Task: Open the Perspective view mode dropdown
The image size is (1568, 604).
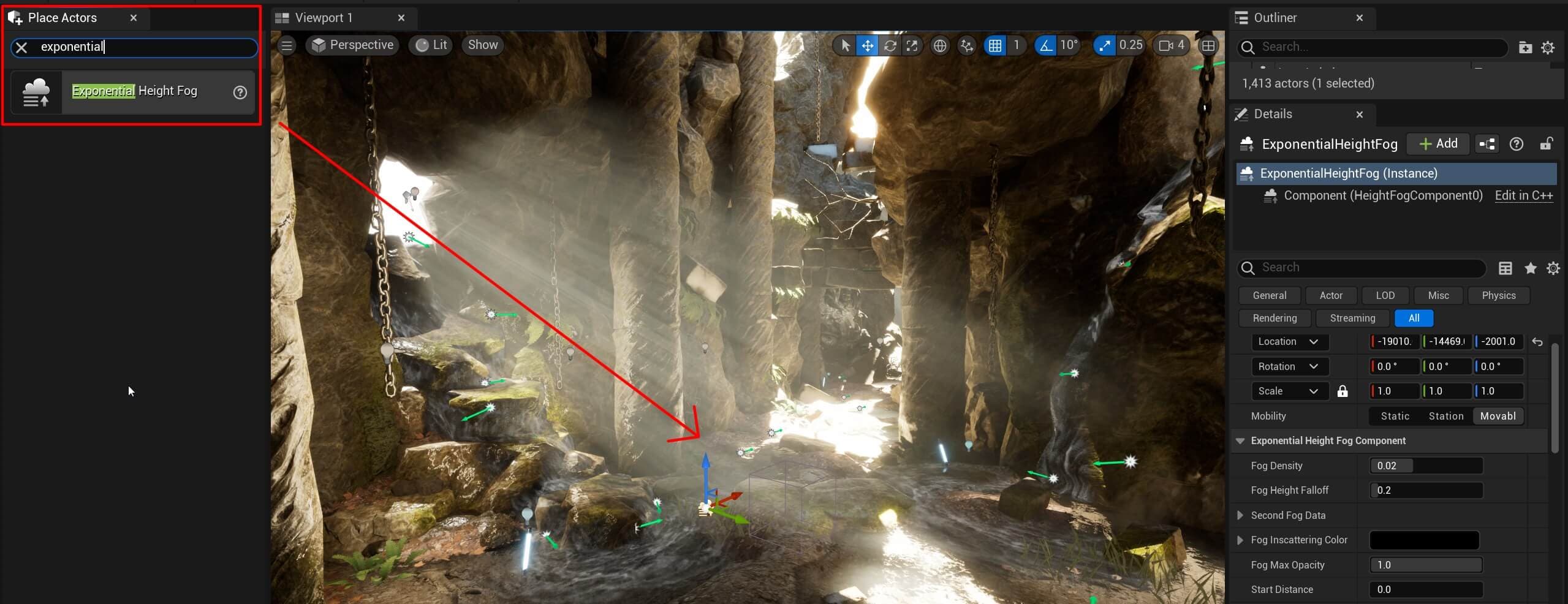Action: 352,45
